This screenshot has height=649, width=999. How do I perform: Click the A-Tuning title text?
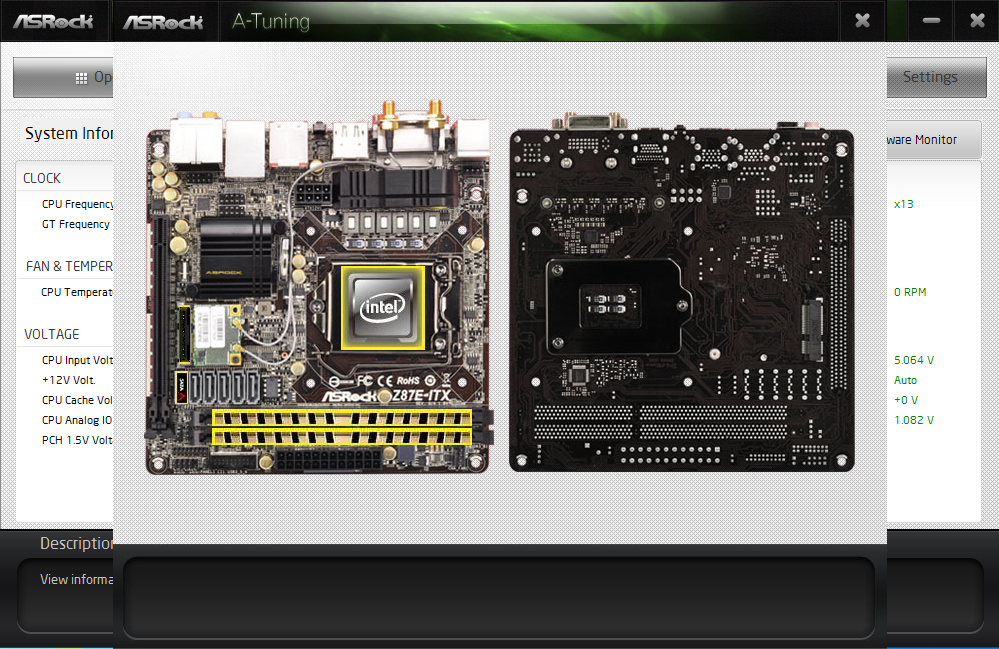coord(271,22)
